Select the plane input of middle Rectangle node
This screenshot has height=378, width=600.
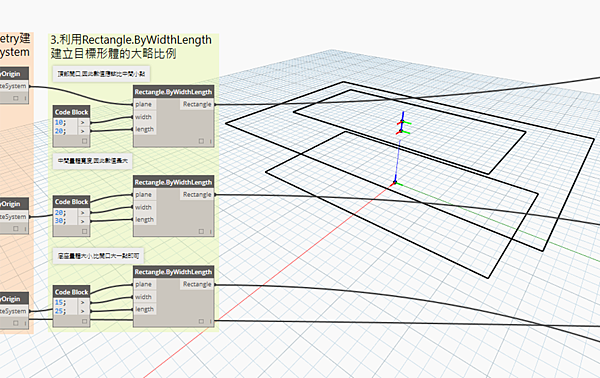coord(144,194)
